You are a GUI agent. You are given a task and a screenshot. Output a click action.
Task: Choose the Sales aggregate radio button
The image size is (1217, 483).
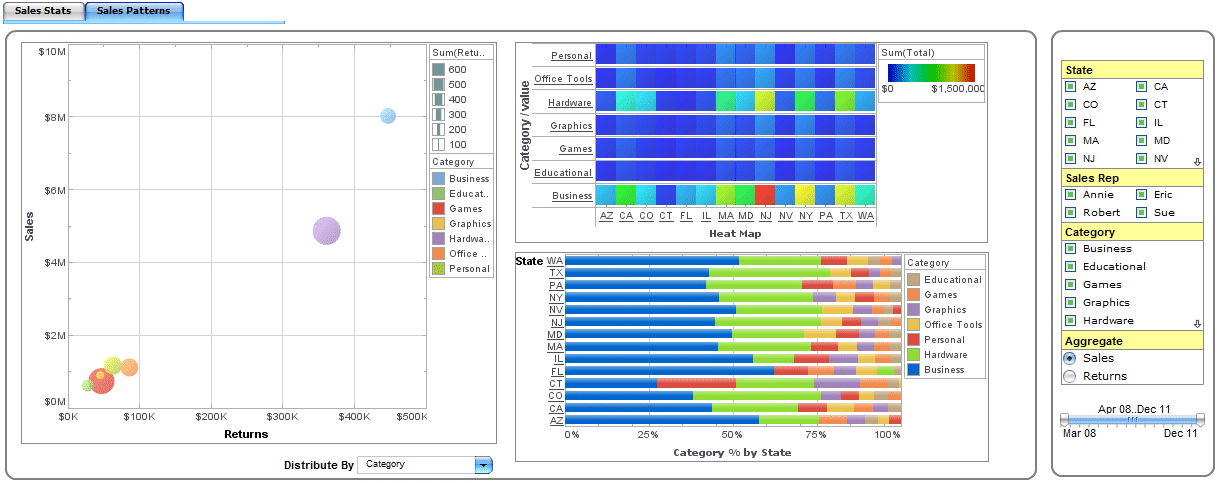tap(1070, 358)
